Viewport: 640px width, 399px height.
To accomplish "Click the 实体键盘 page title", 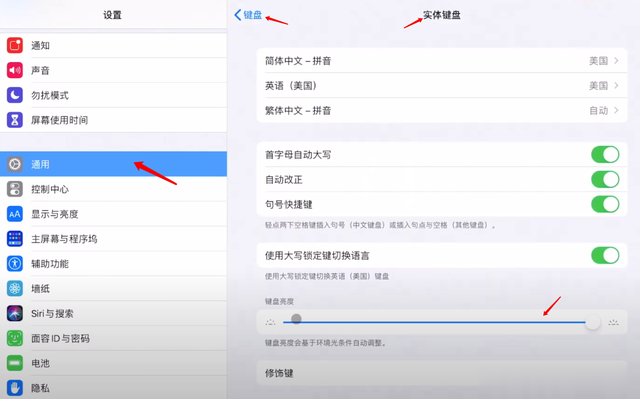I will point(442,15).
